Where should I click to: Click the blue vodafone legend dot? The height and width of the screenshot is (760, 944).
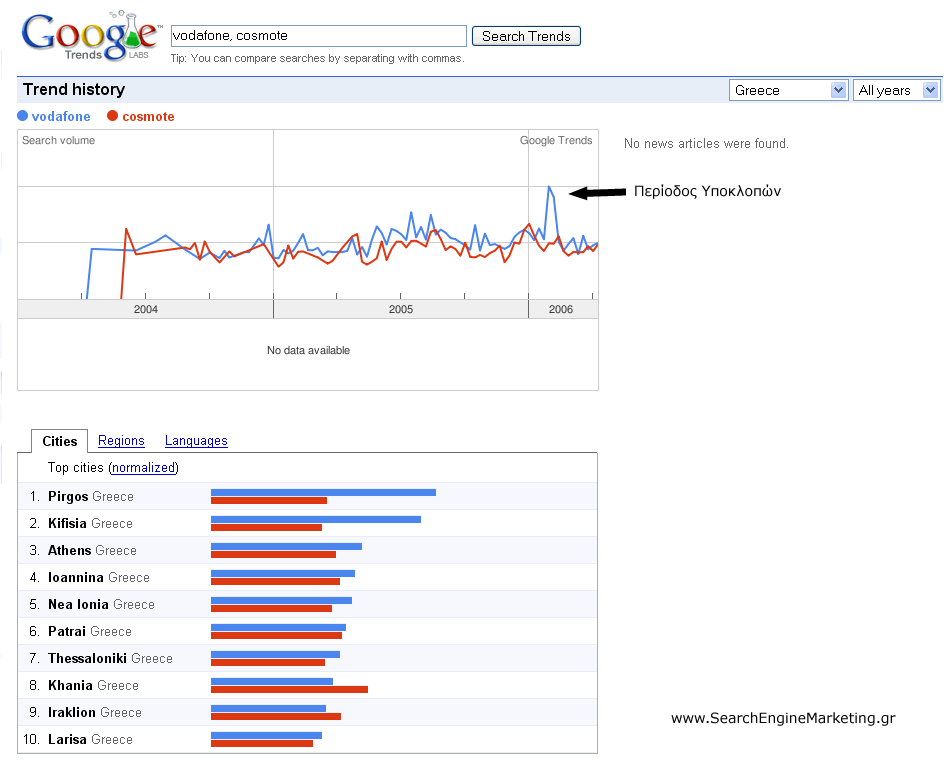click(x=23, y=116)
